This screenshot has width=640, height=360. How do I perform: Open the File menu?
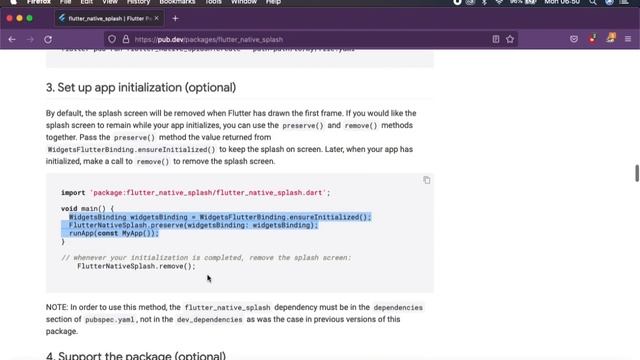click(65, 2)
